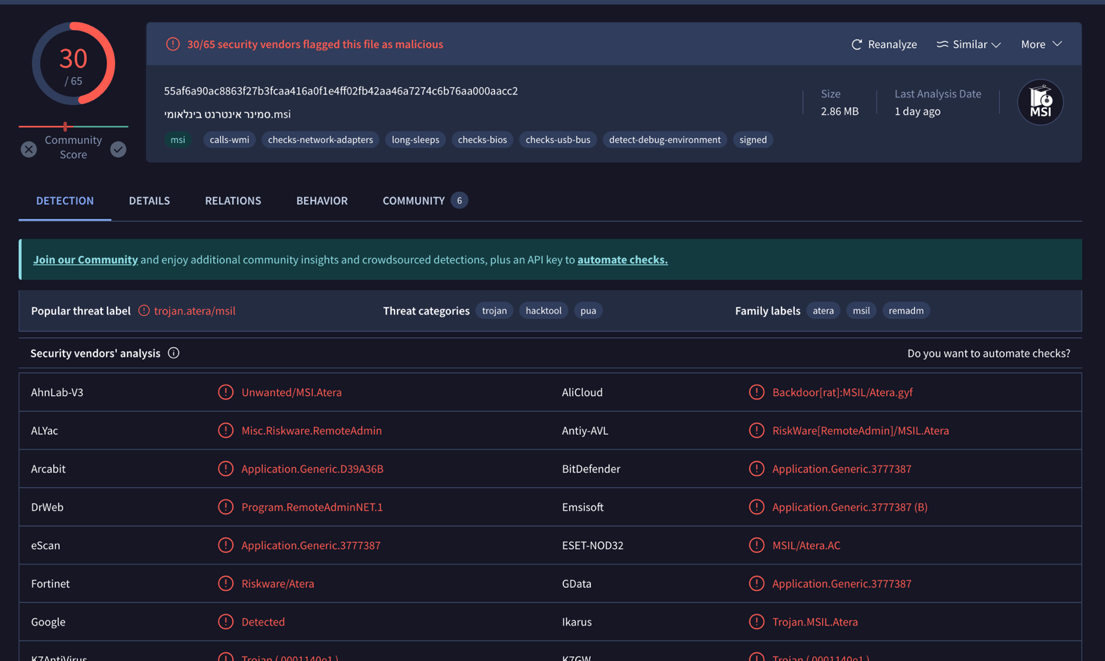The height and width of the screenshot is (661, 1105).
Task: Expand the More menu
Action: tap(1041, 44)
